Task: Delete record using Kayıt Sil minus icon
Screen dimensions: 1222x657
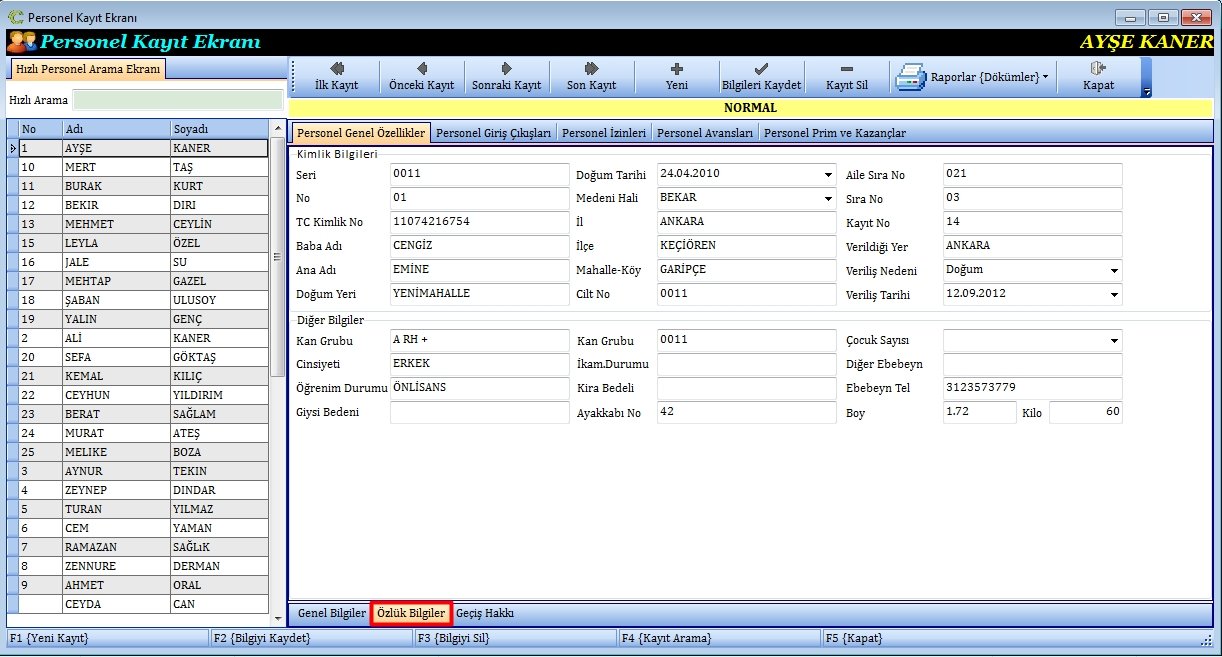Action: 846,76
